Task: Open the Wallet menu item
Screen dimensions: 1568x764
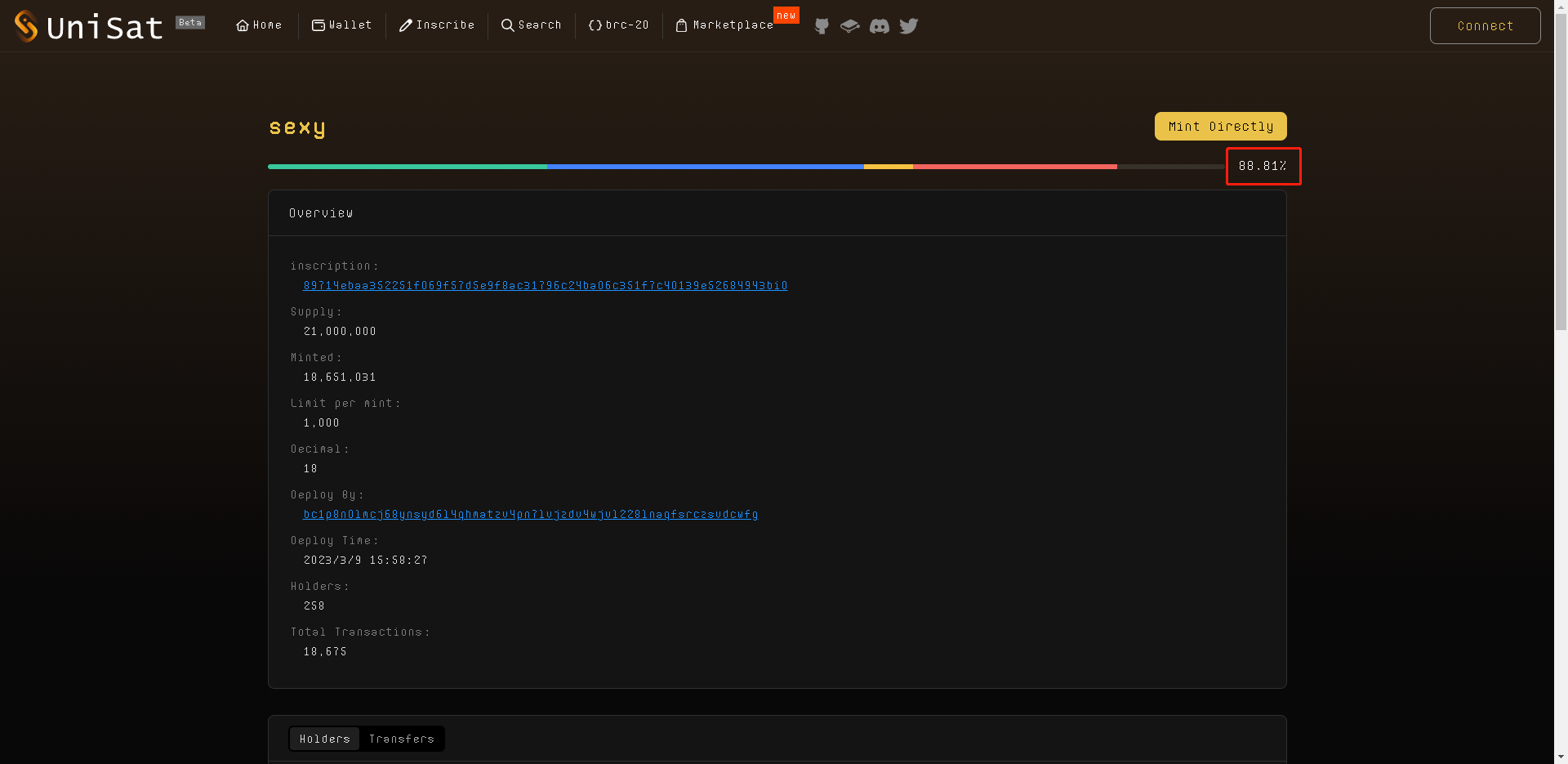Action: click(341, 25)
